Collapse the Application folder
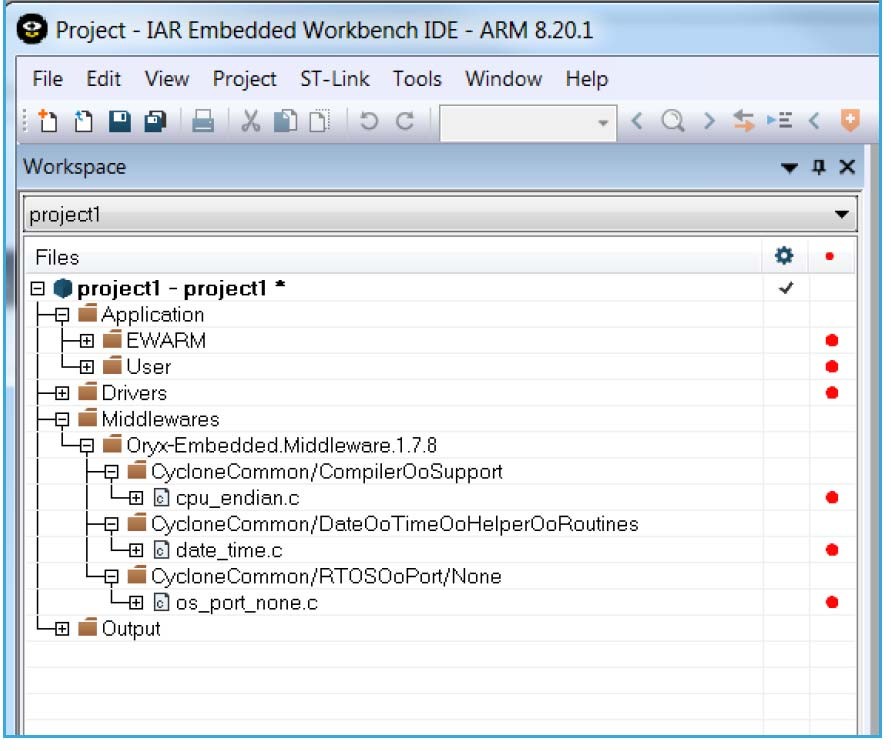This screenshot has width=891, height=751. pos(62,315)
